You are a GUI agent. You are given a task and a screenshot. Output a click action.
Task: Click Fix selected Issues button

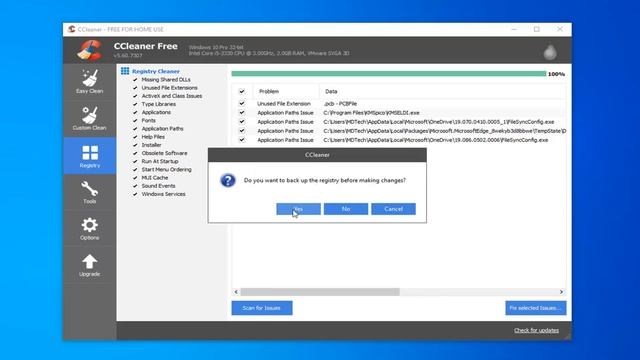click(536, 308)
